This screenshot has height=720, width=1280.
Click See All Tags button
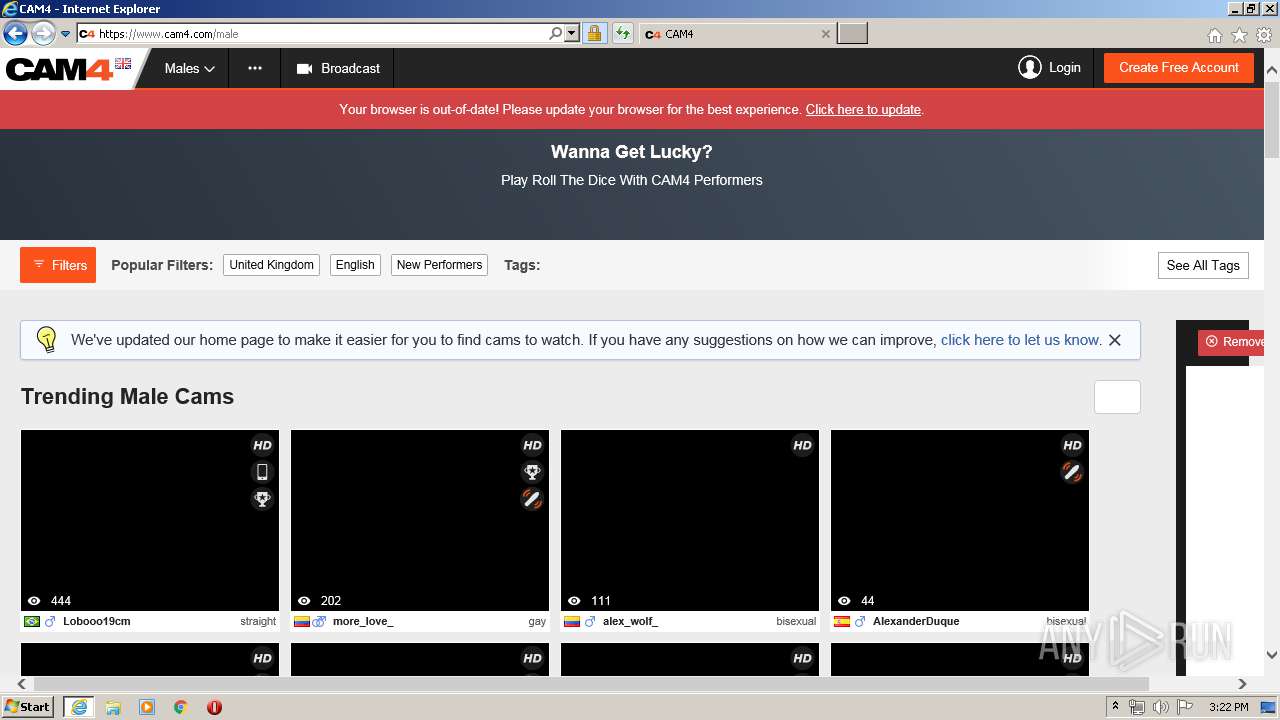pyautogui.click(x=1203, y=265)
